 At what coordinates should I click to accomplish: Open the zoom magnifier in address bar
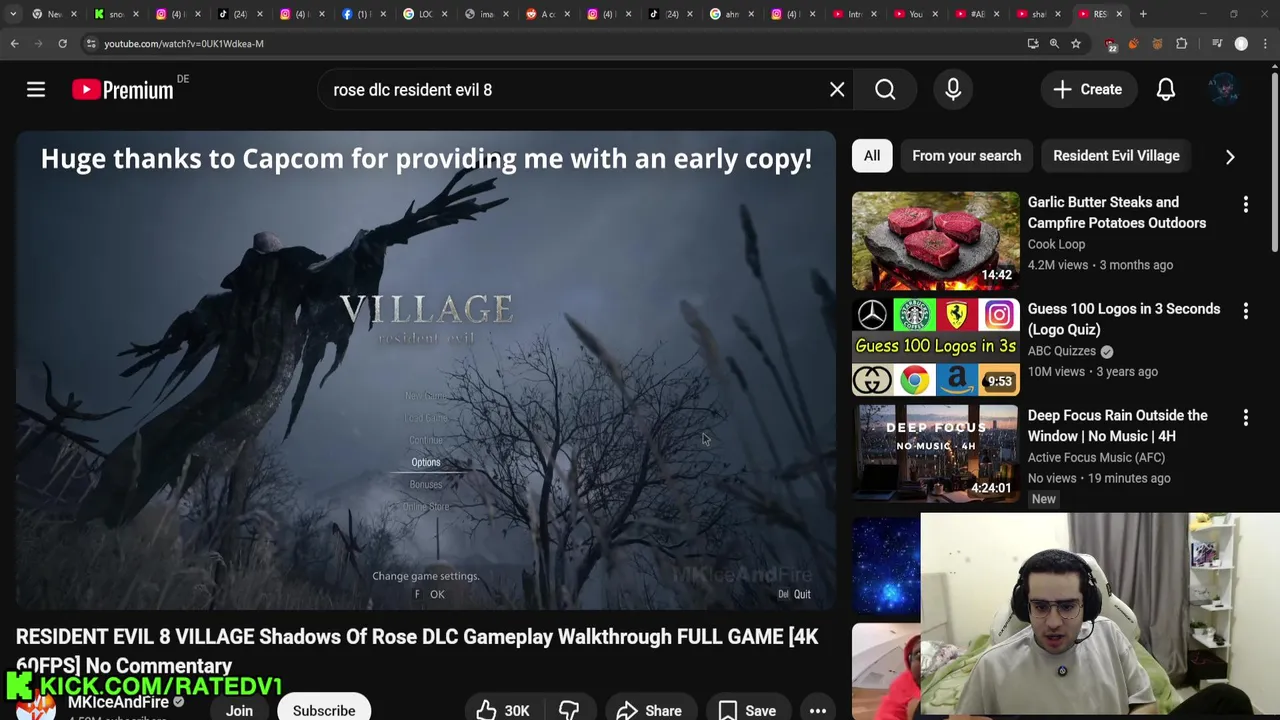point(1054,44)
